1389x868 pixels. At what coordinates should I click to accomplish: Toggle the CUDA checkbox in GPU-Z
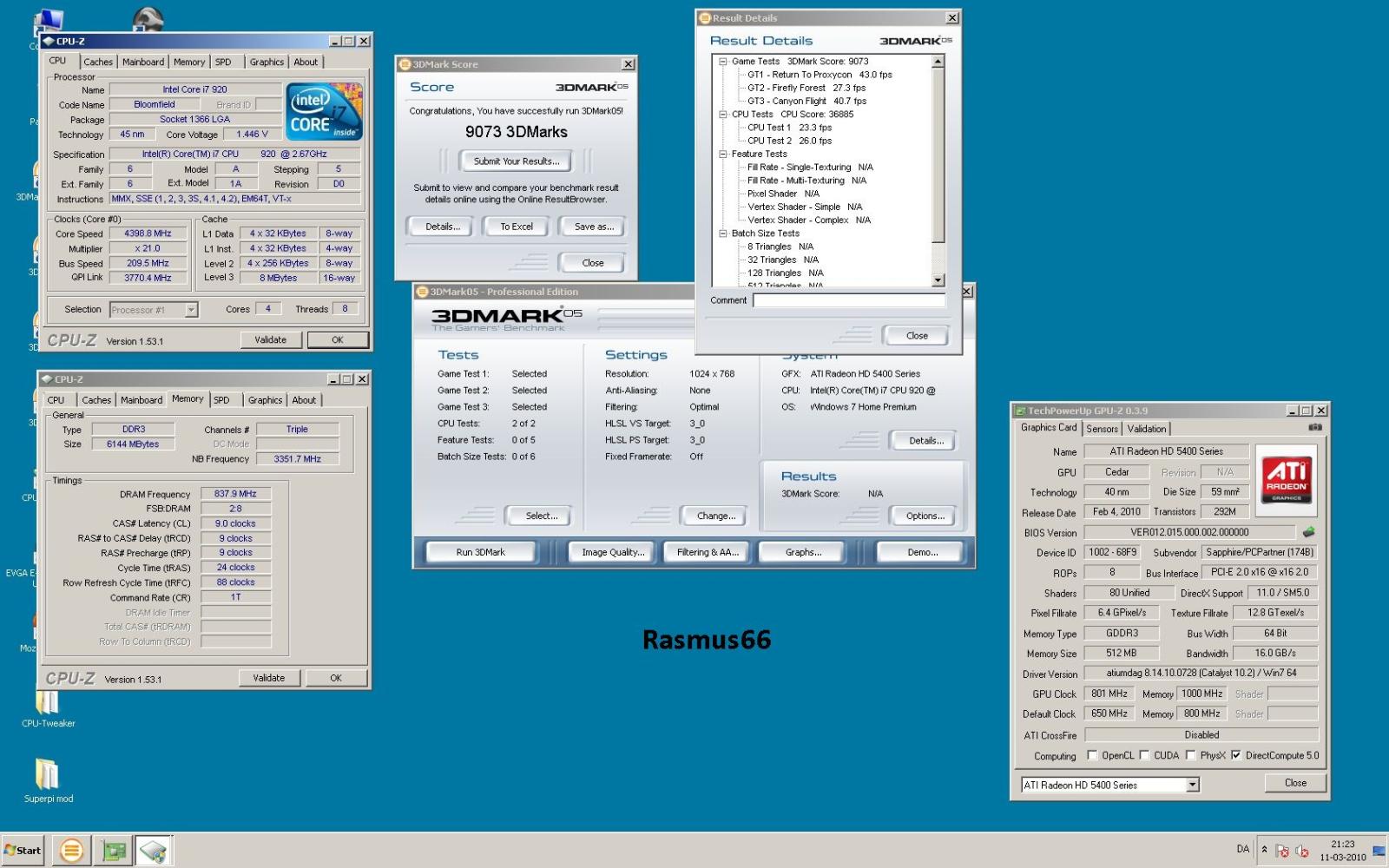(1144, 755)
